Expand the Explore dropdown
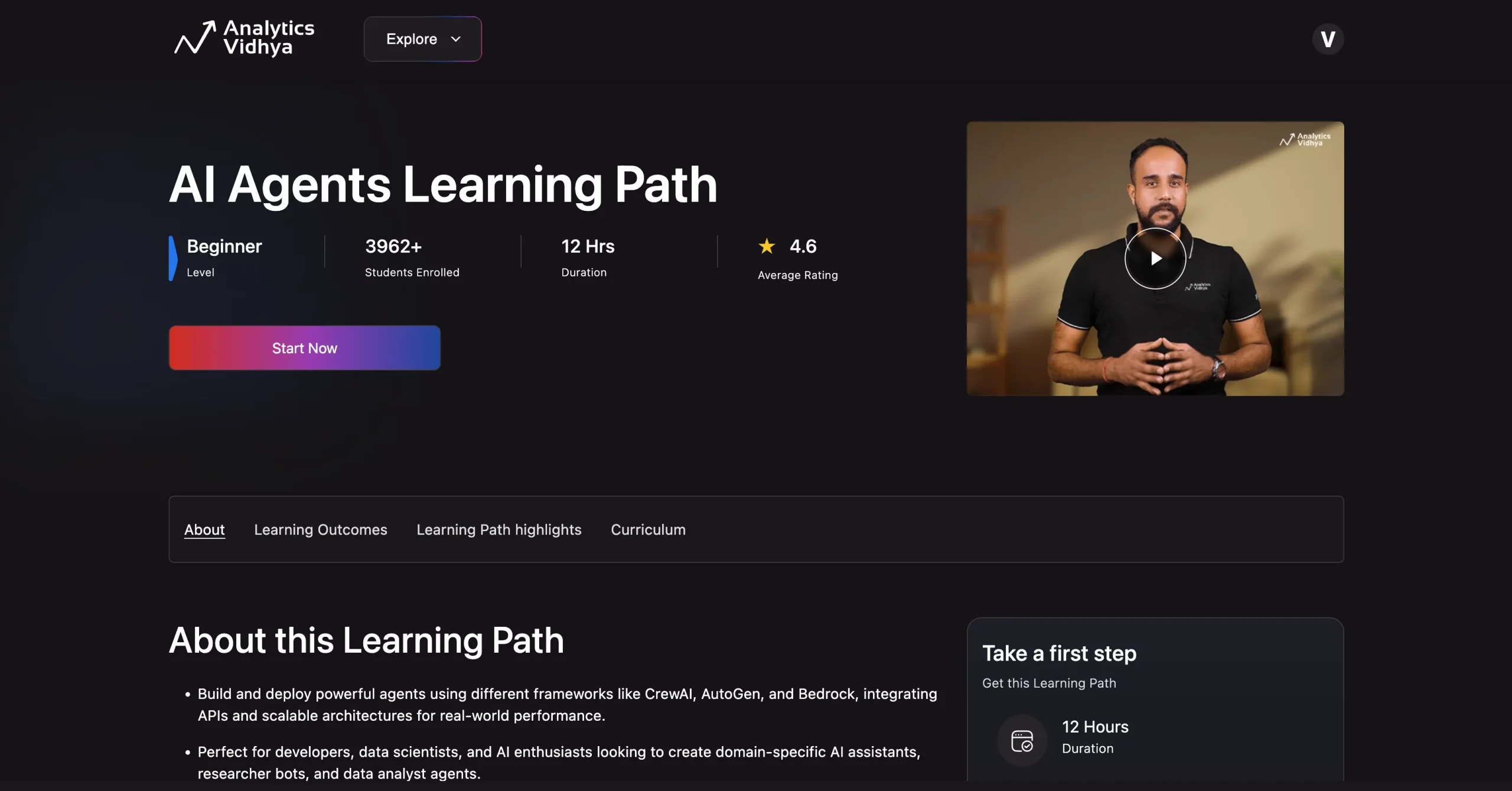 (x=423, y=39)
